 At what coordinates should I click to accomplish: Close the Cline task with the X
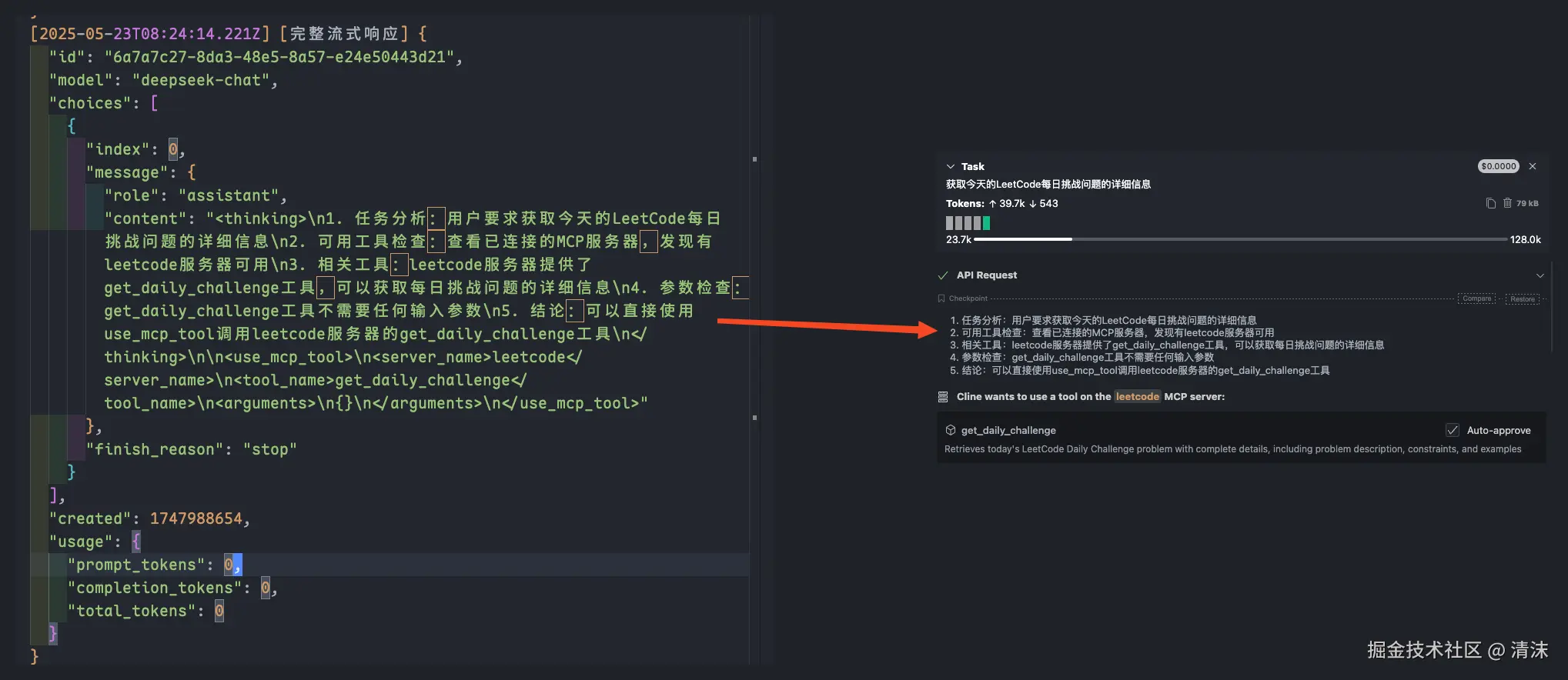(x=1533, y=166)
